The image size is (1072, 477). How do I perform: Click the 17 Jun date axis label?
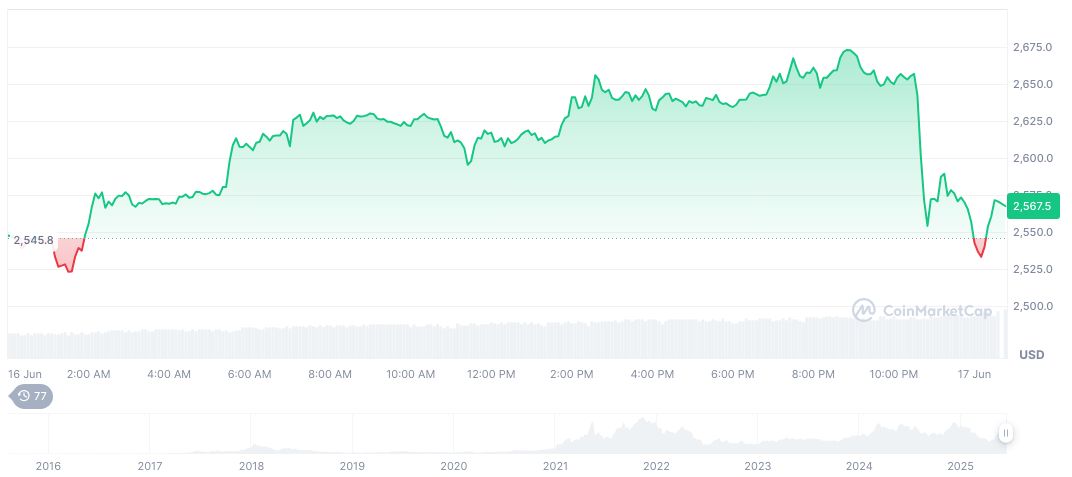pos(974,374)
